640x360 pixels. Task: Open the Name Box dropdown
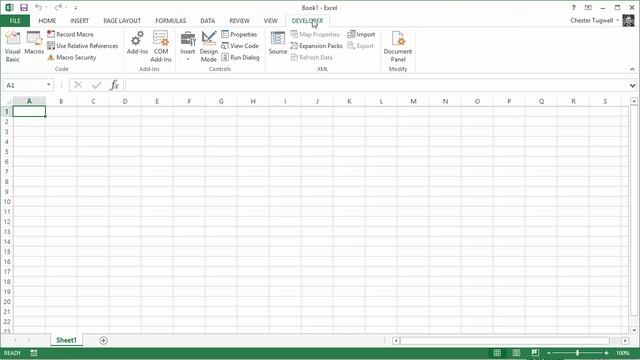[49, 85]
